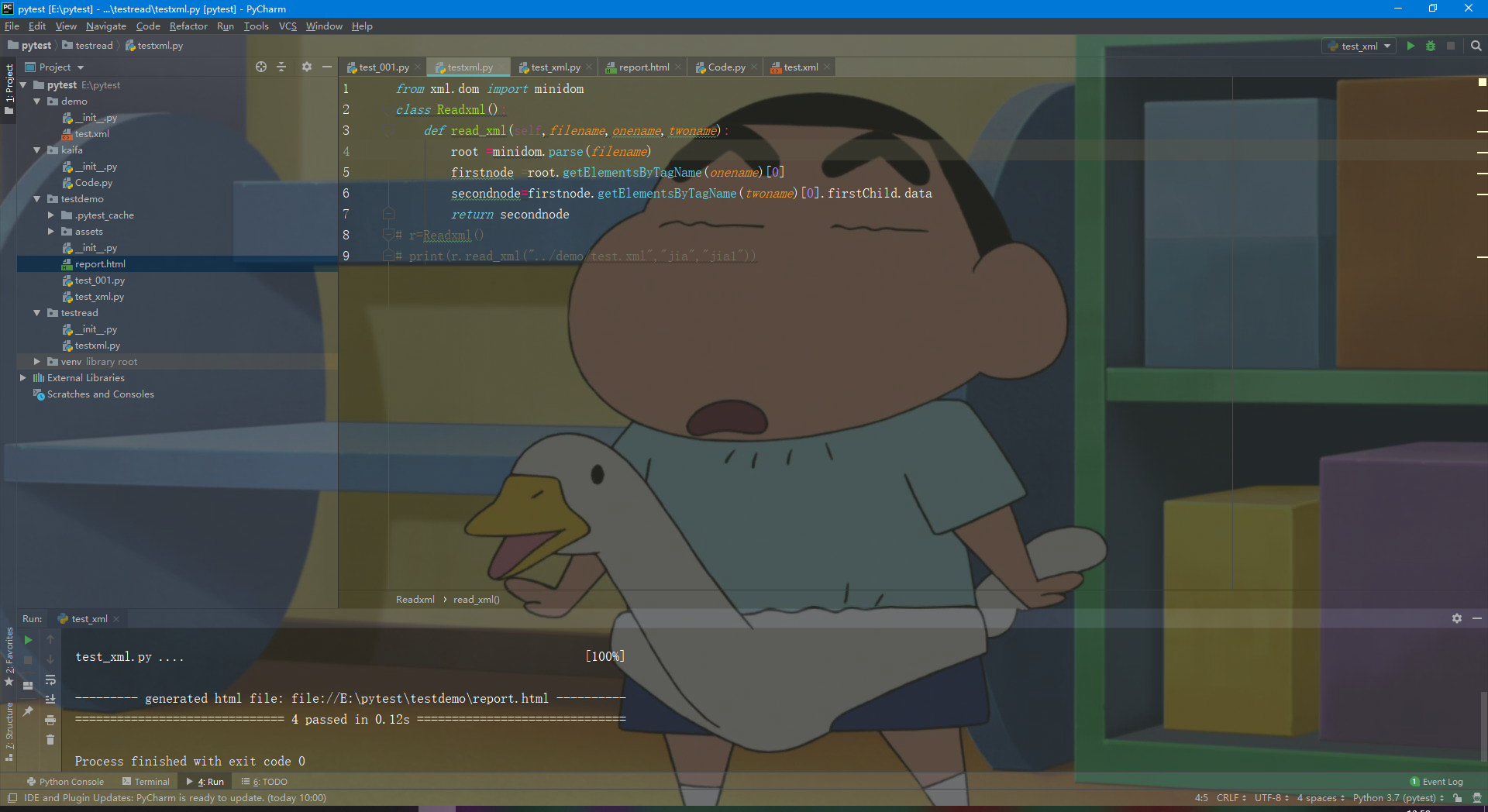Toggle the 7: Structure side panel
1488x812 pixels.
9,731
